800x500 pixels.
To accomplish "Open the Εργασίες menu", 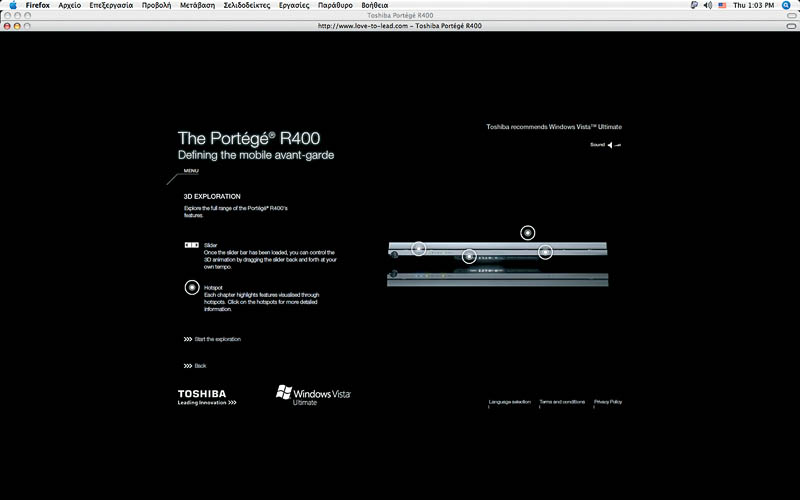I will (x=294, y=5).
